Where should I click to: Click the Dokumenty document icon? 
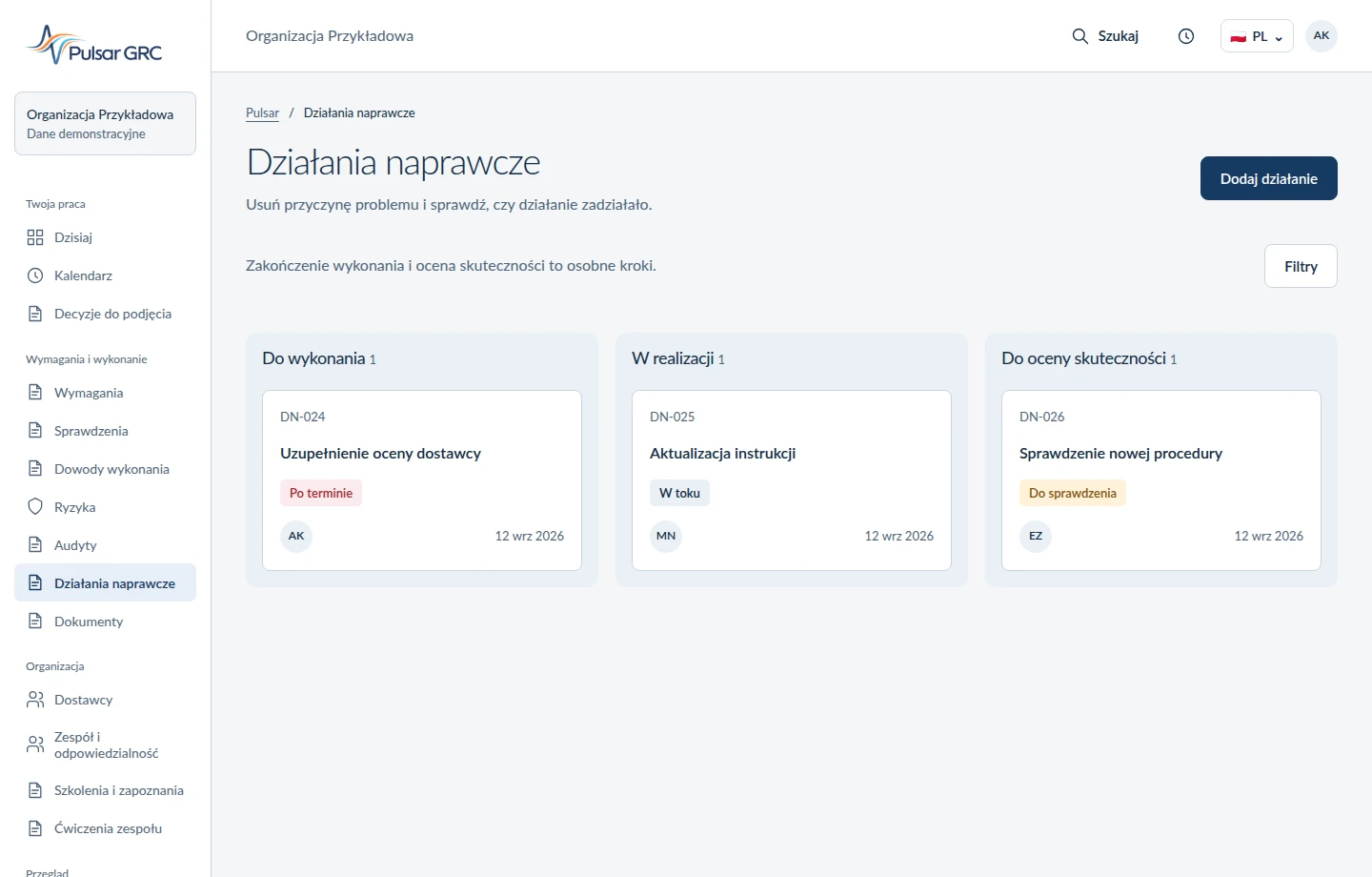35,622
